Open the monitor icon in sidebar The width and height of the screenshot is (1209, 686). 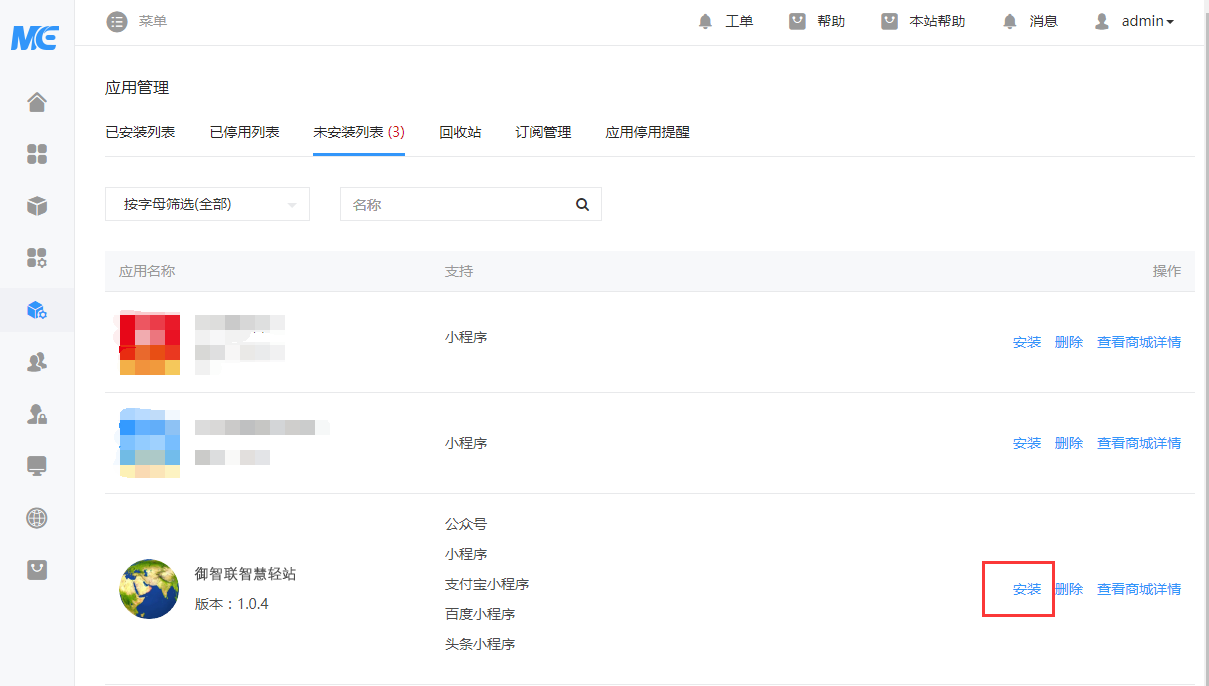click(x=37, y=466)
